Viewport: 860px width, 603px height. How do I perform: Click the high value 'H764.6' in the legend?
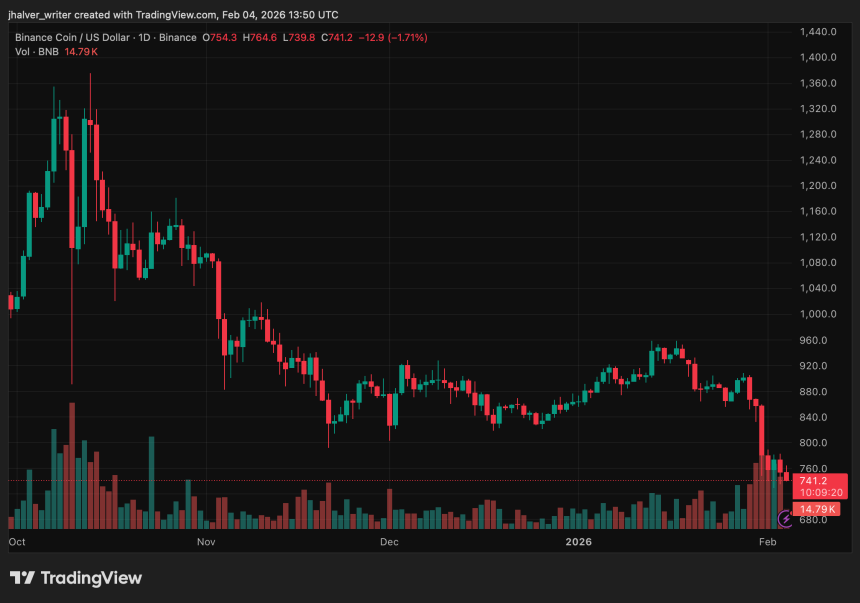258,37
